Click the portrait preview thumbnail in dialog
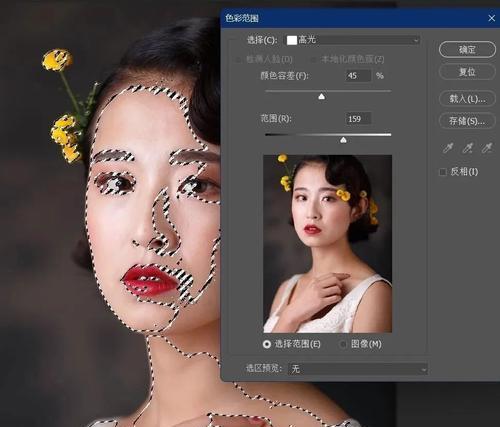Viewport: 500px width, 427px height. (x=328, y=244)
